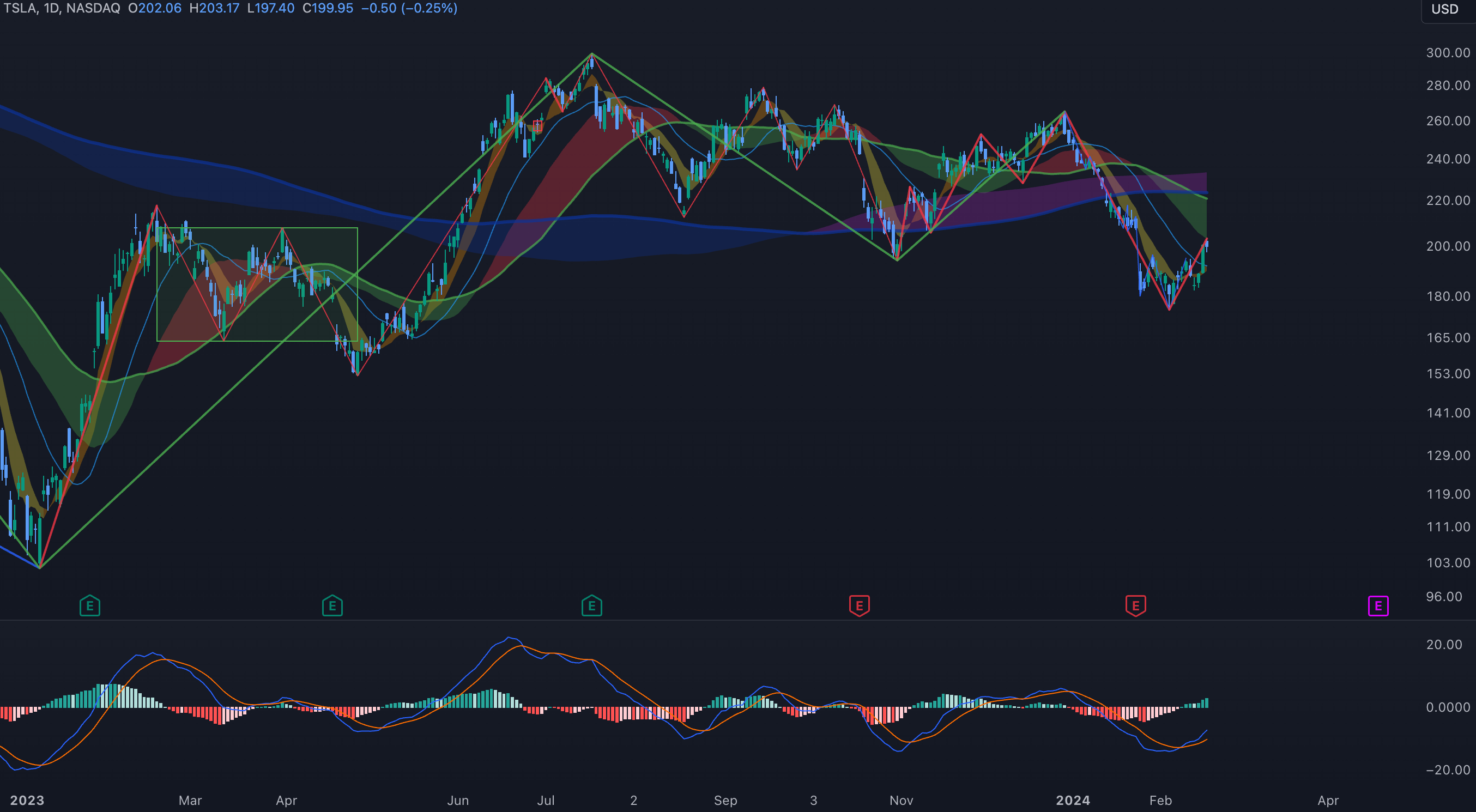1476x812 pixels.
Task: Click the 2023 label on time axis
Action: click(x=27, y=800)
